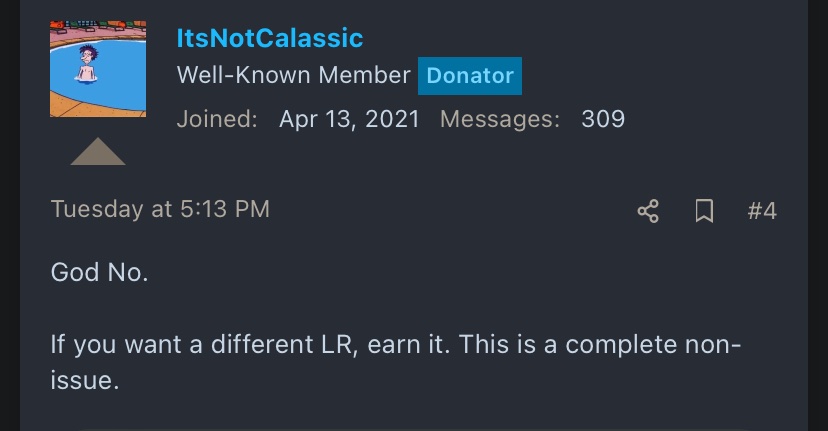Open the 309 message count
The height and width of the screenshot is (431, 828).
tap(603, 119)
